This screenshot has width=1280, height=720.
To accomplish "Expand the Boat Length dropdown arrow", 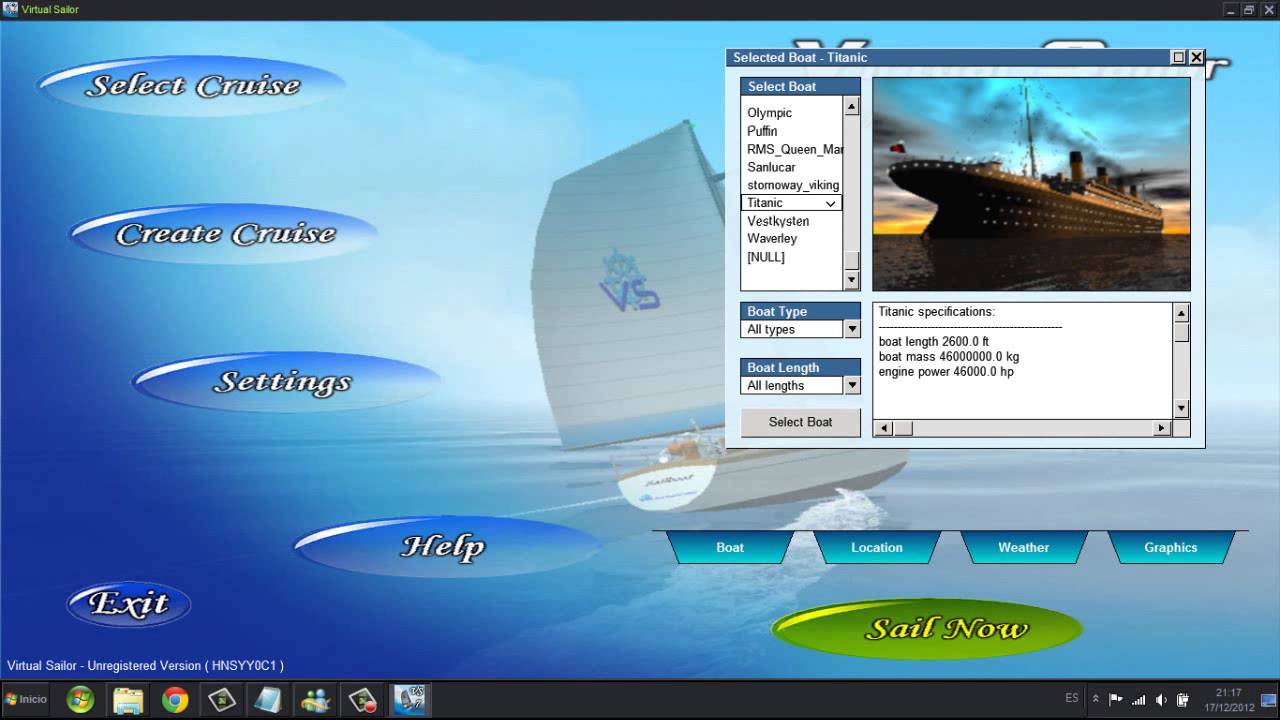I will click(x=852, y=385).
